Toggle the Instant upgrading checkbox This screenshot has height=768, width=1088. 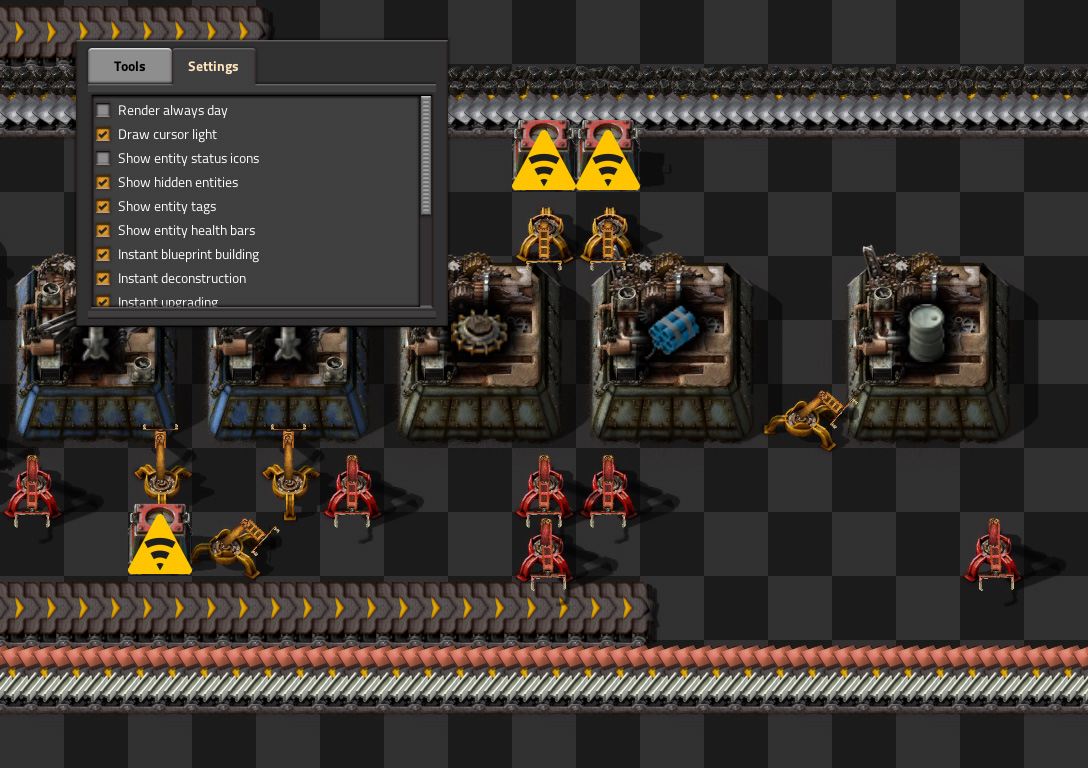click(x=103, y=302)
